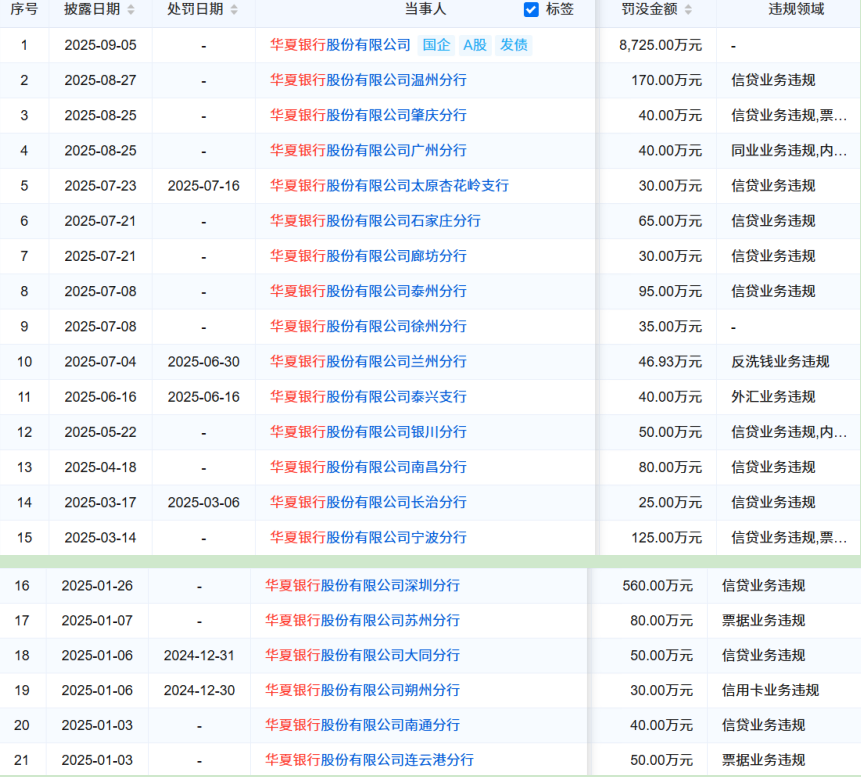The width and height of the screenshot is (861, 777).
Task: Open the 兰州分行 party link
Action: click(368, 361)
